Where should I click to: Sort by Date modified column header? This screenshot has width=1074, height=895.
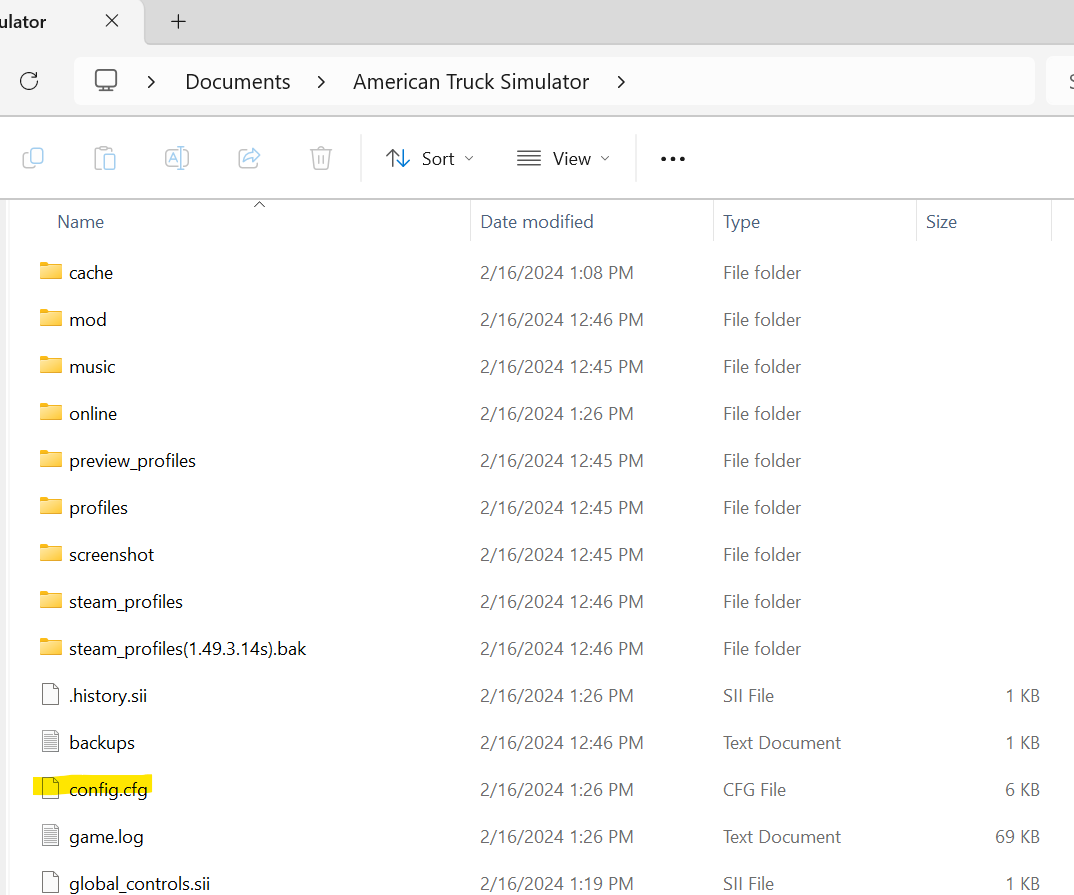pos(537,222)
